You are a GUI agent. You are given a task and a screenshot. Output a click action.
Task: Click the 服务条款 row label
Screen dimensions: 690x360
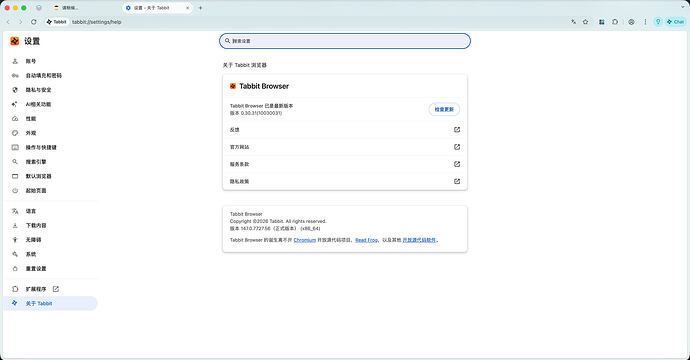(x=239, y=164)
